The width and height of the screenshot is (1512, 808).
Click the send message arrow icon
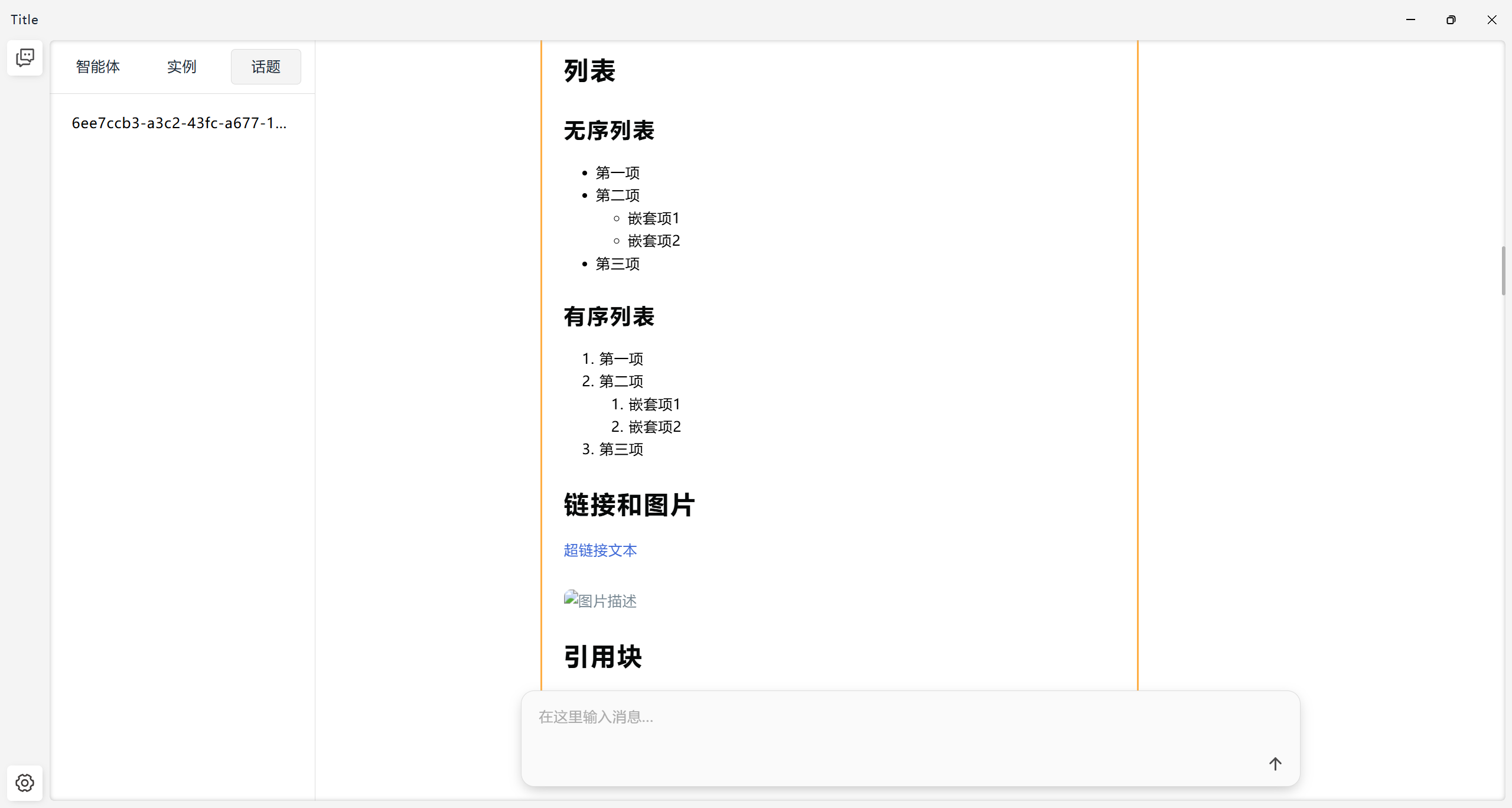click(1275, 764)
